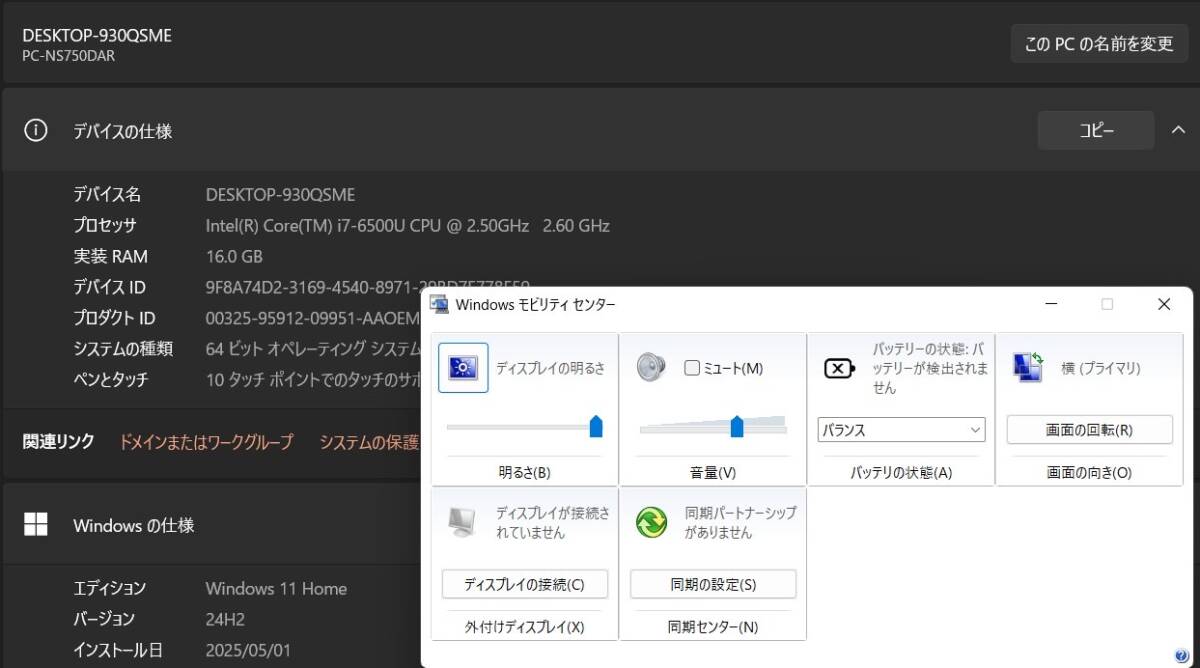1200x668 pixels.
Task: Click the info icon beside デバイスの仕様
Action: click(35, 131)
